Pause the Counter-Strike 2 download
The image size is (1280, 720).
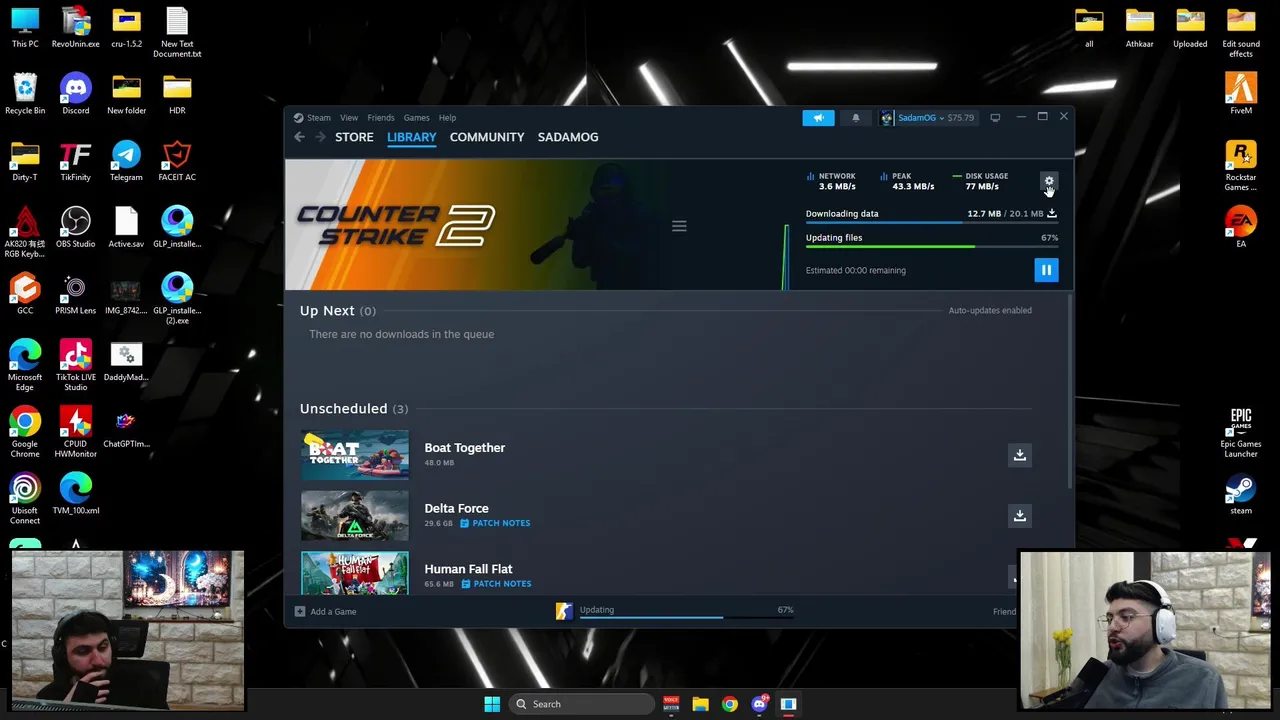1046,270
